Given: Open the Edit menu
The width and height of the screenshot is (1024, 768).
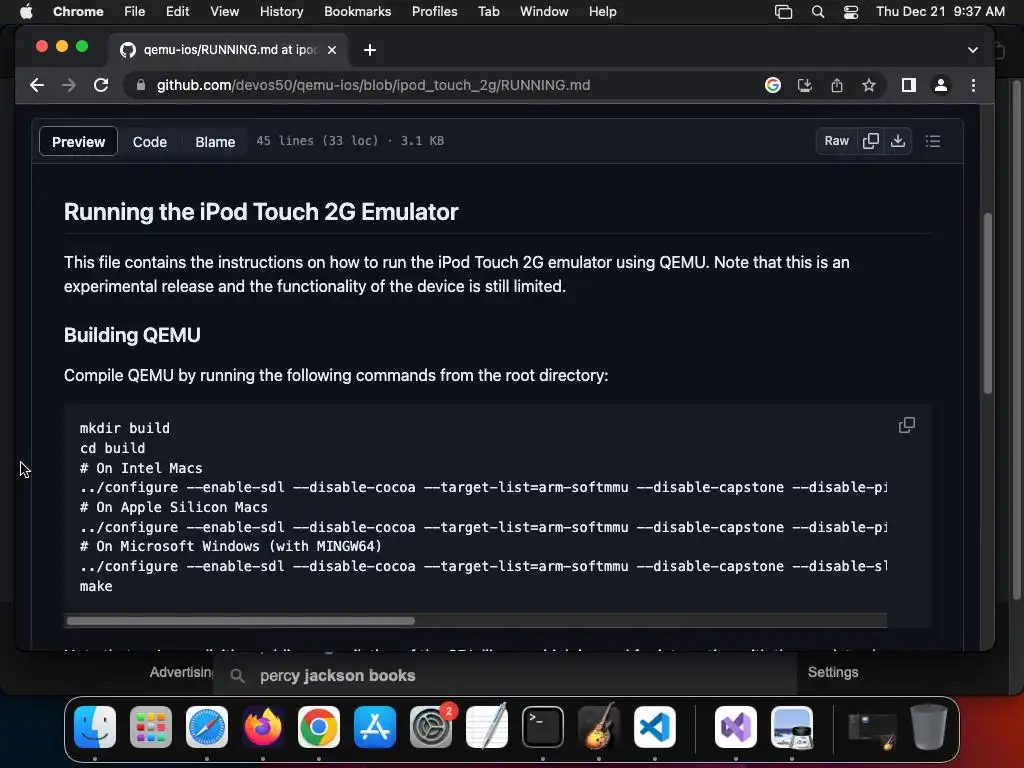Looking at the screenshot, I should tap(177, 12).
